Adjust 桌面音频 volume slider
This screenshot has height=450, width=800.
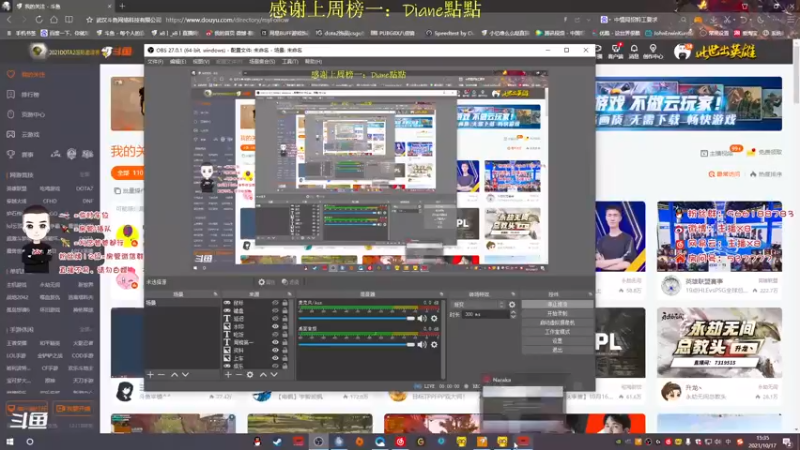point(357,344)
